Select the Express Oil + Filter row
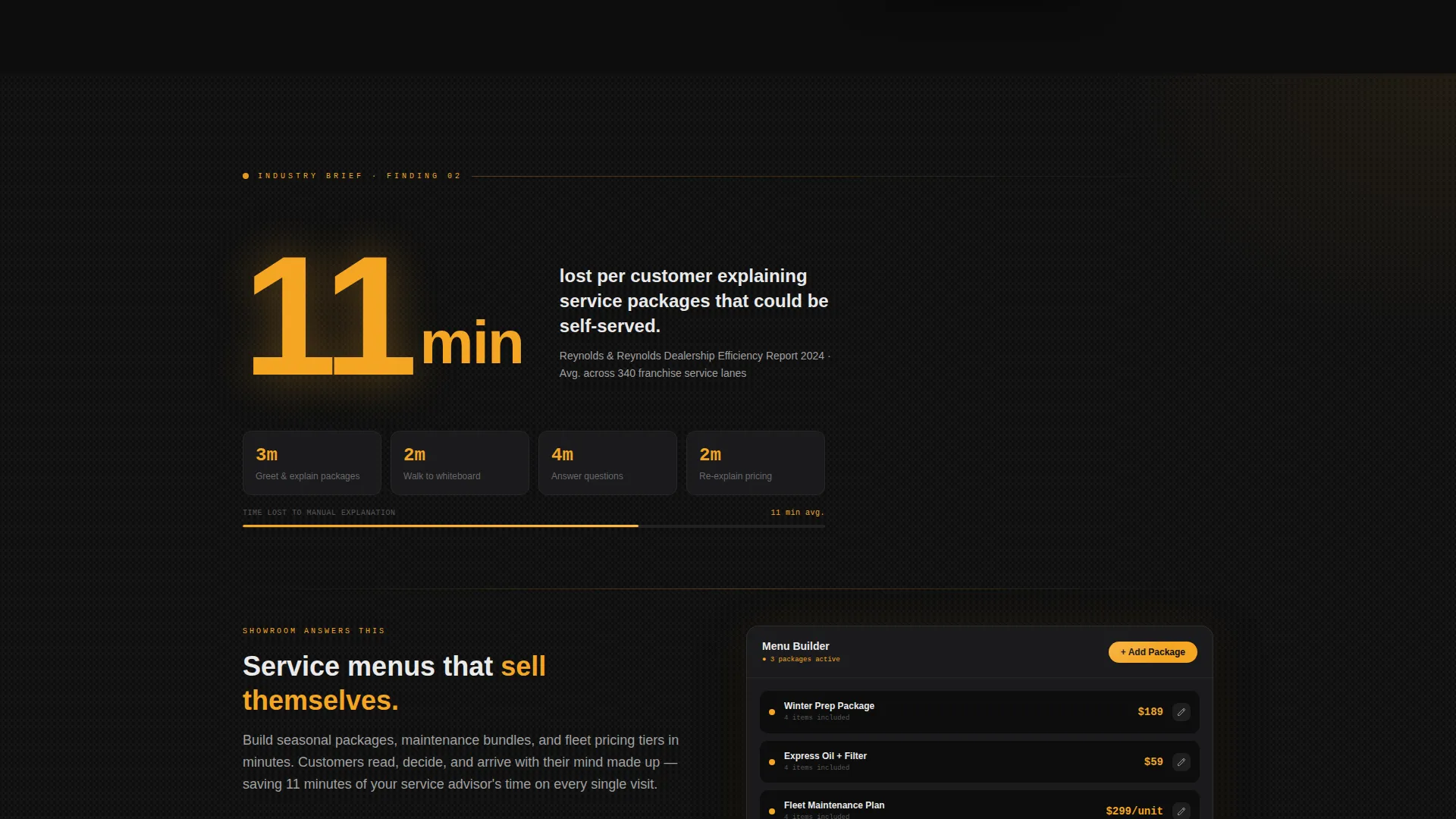The width and height of the screenshot is (1456, 819). click(x=979, y=762)
